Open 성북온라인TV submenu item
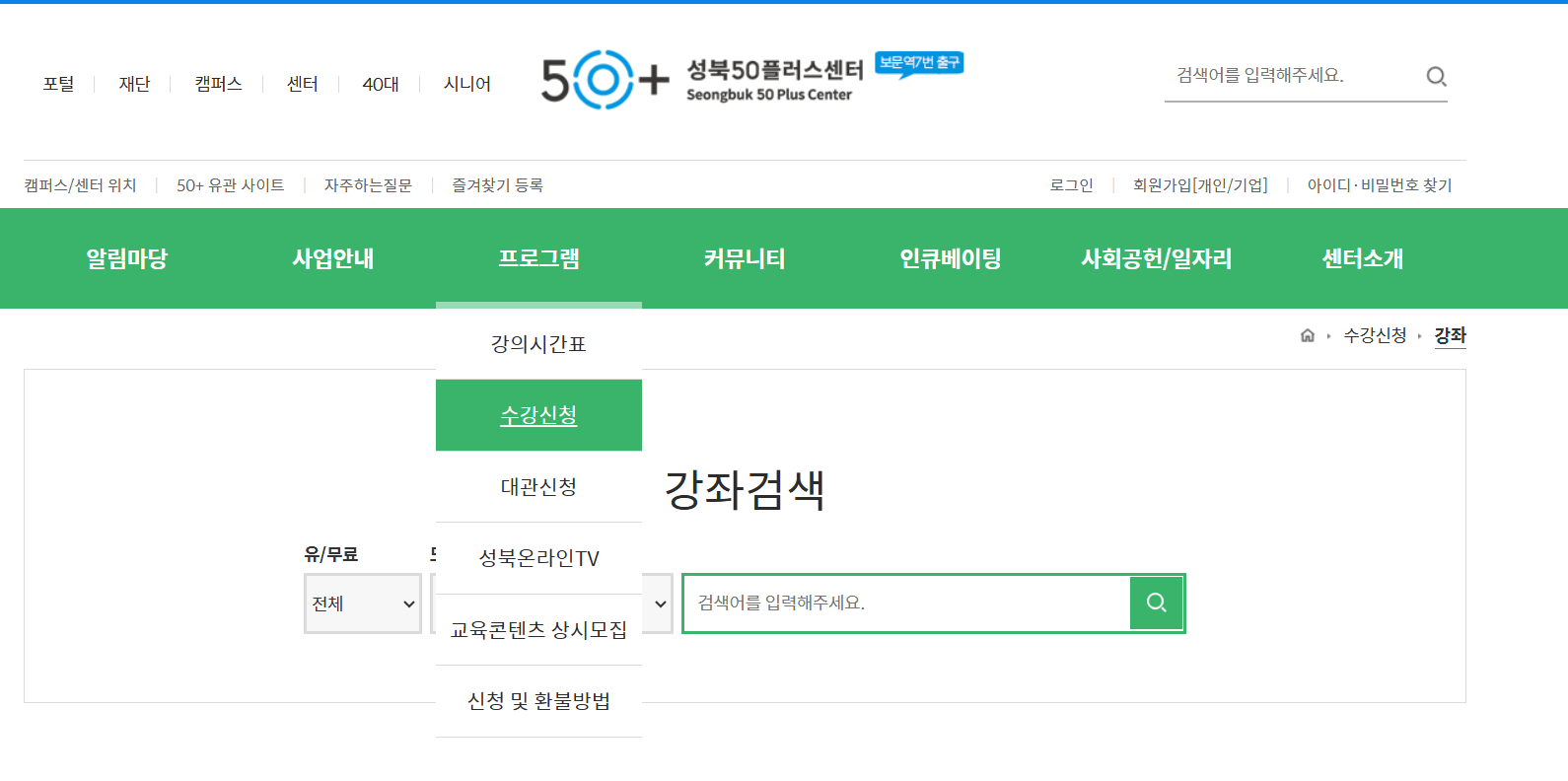The height and width of the screenshot is (781, 1568). tap(538, 558)
